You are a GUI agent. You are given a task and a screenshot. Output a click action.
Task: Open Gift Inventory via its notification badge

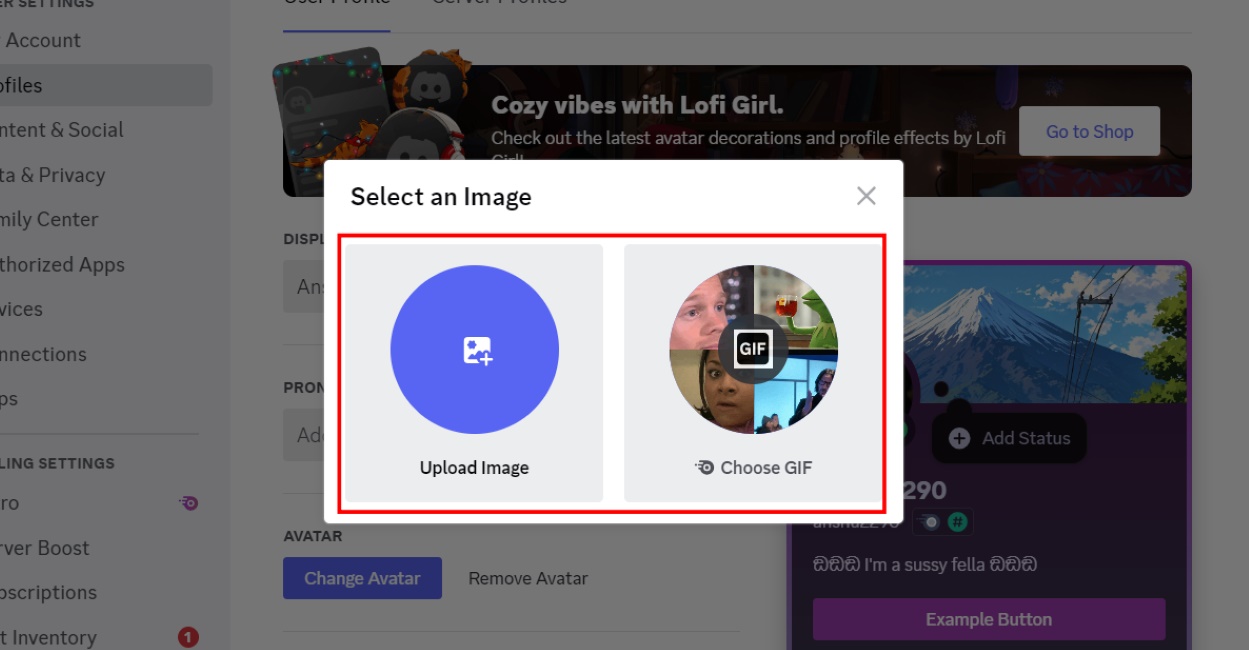pyautogui.click(x=189, y=636)
